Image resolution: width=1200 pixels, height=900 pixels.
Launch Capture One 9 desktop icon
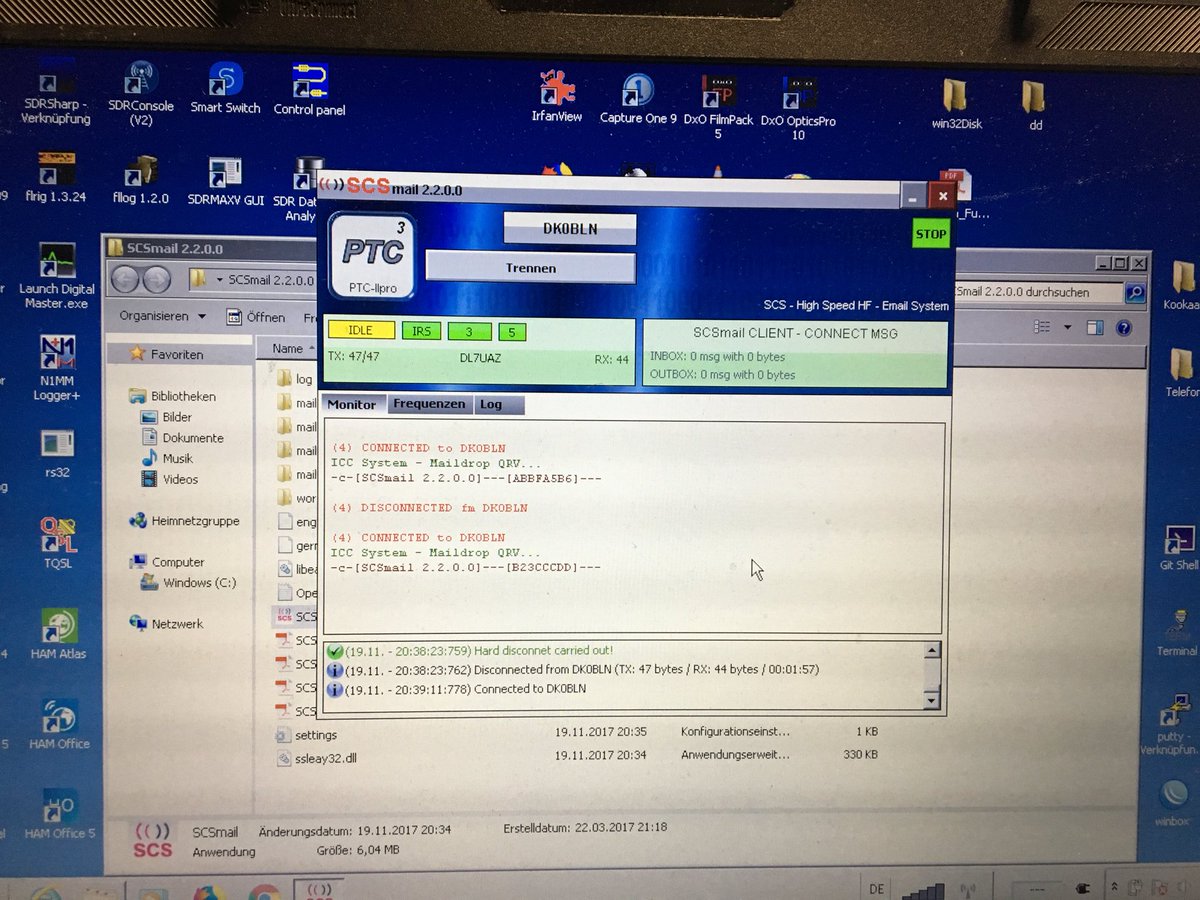pos(638,98)
